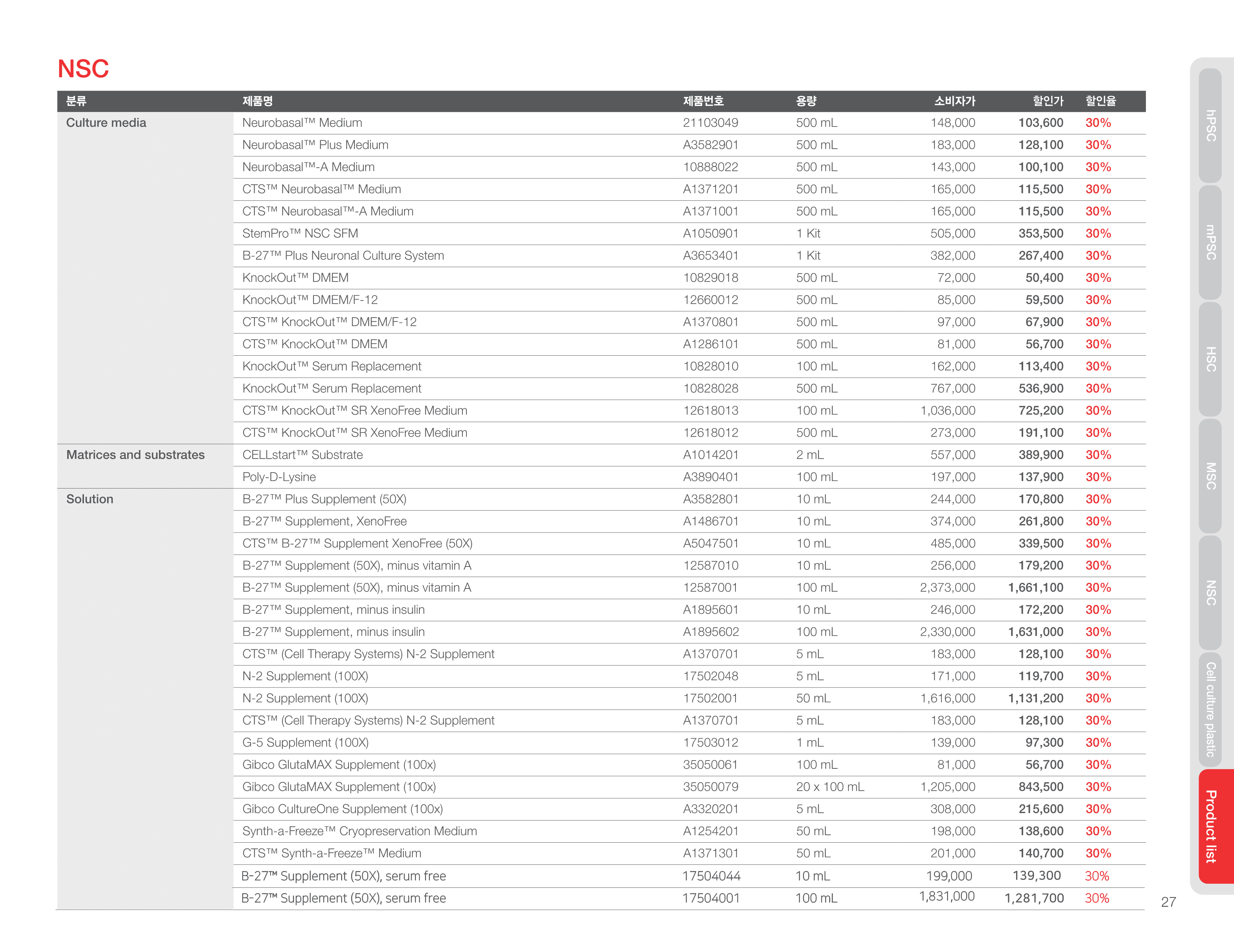The height and width of the screenshot is (952, 1234).
Task: Click G-5 Supplement (100X) entry
Action: [305, 742]
